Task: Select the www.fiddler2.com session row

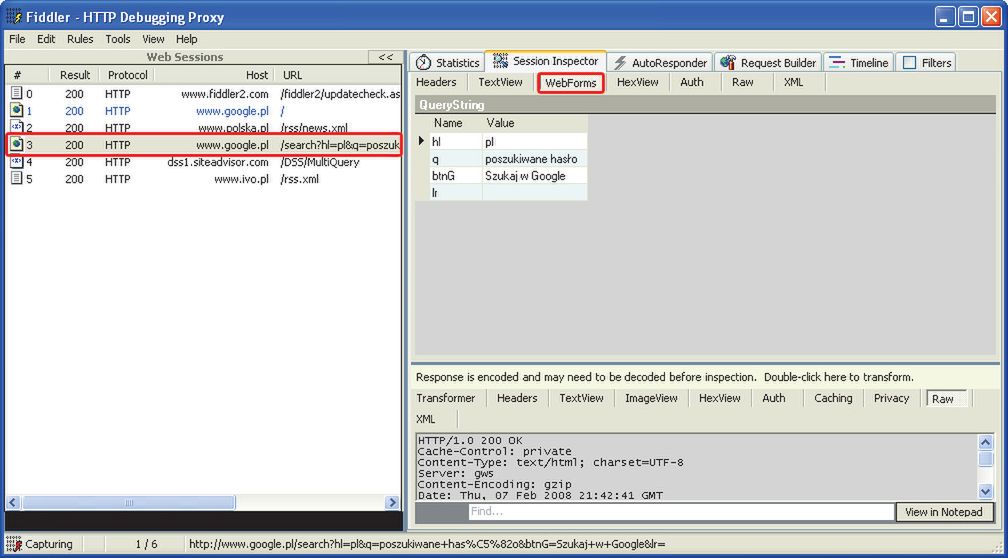Action: 203,94
